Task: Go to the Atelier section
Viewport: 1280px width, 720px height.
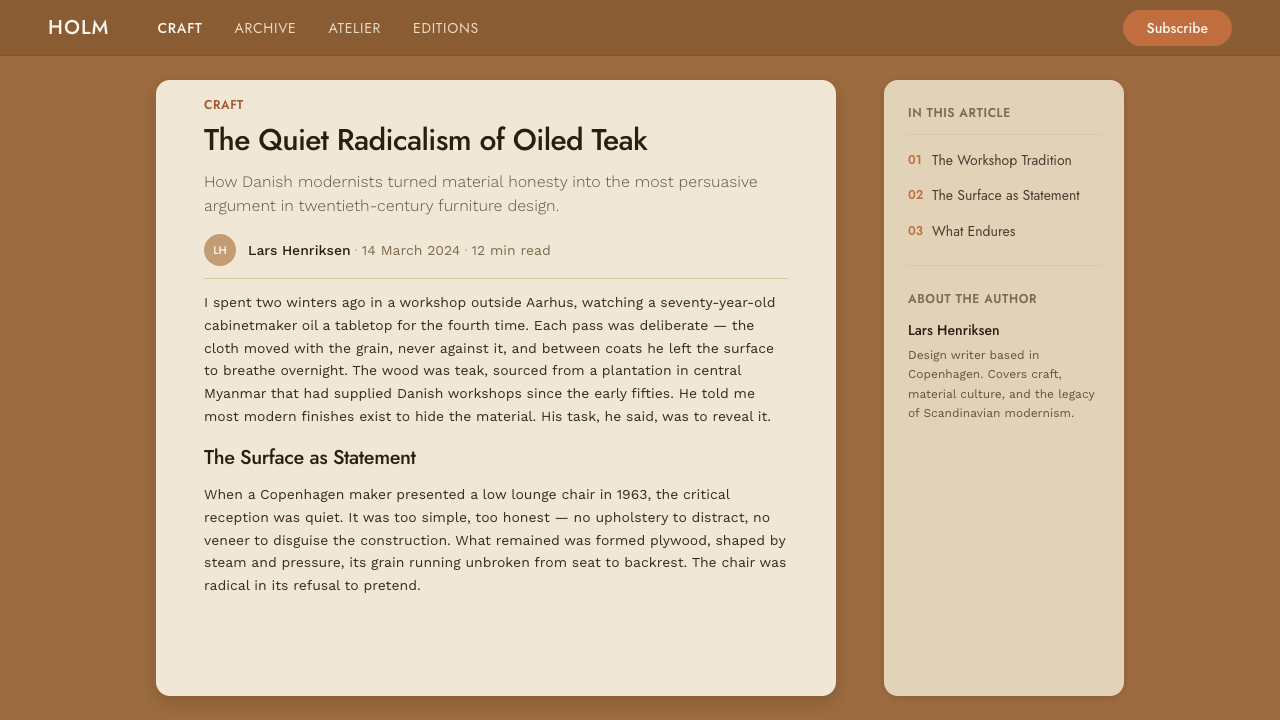Action: coord(354,28)
